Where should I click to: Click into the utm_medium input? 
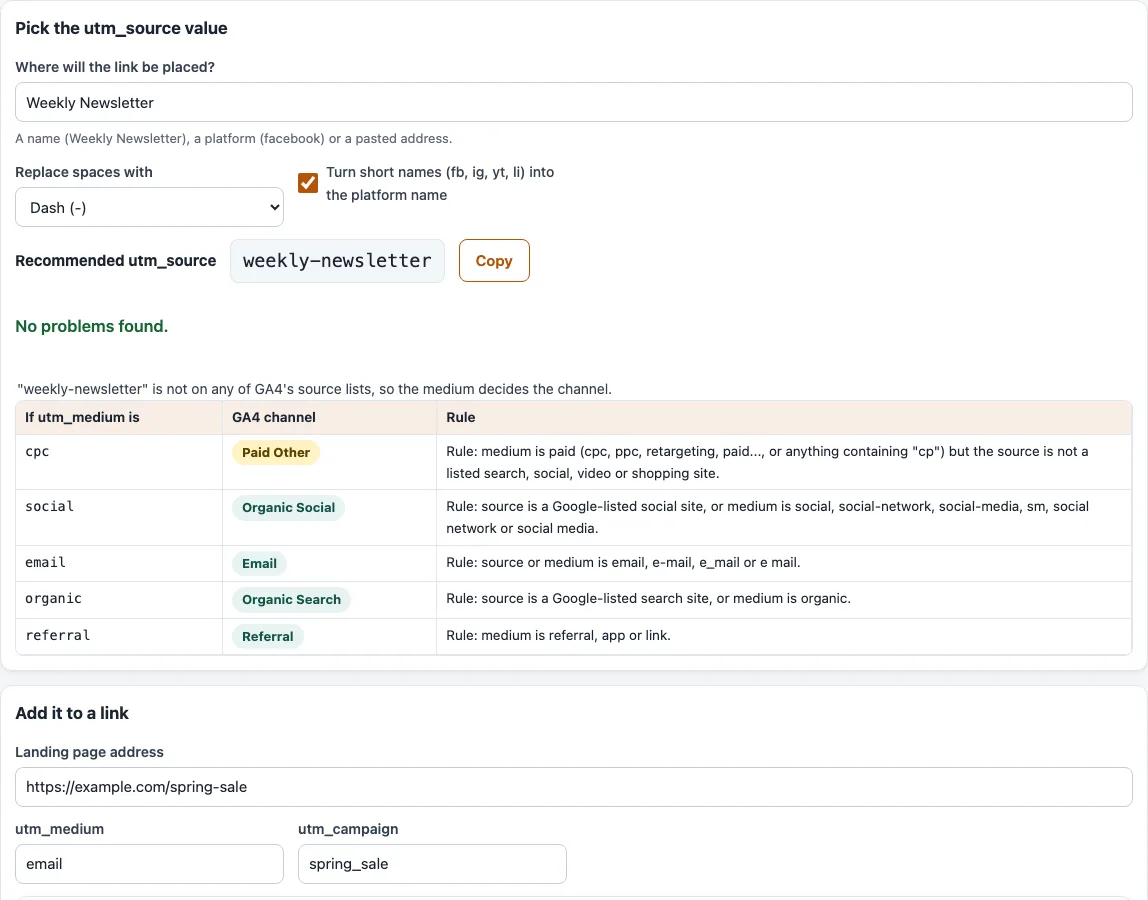pyautogui.click(x=149, y=864)
